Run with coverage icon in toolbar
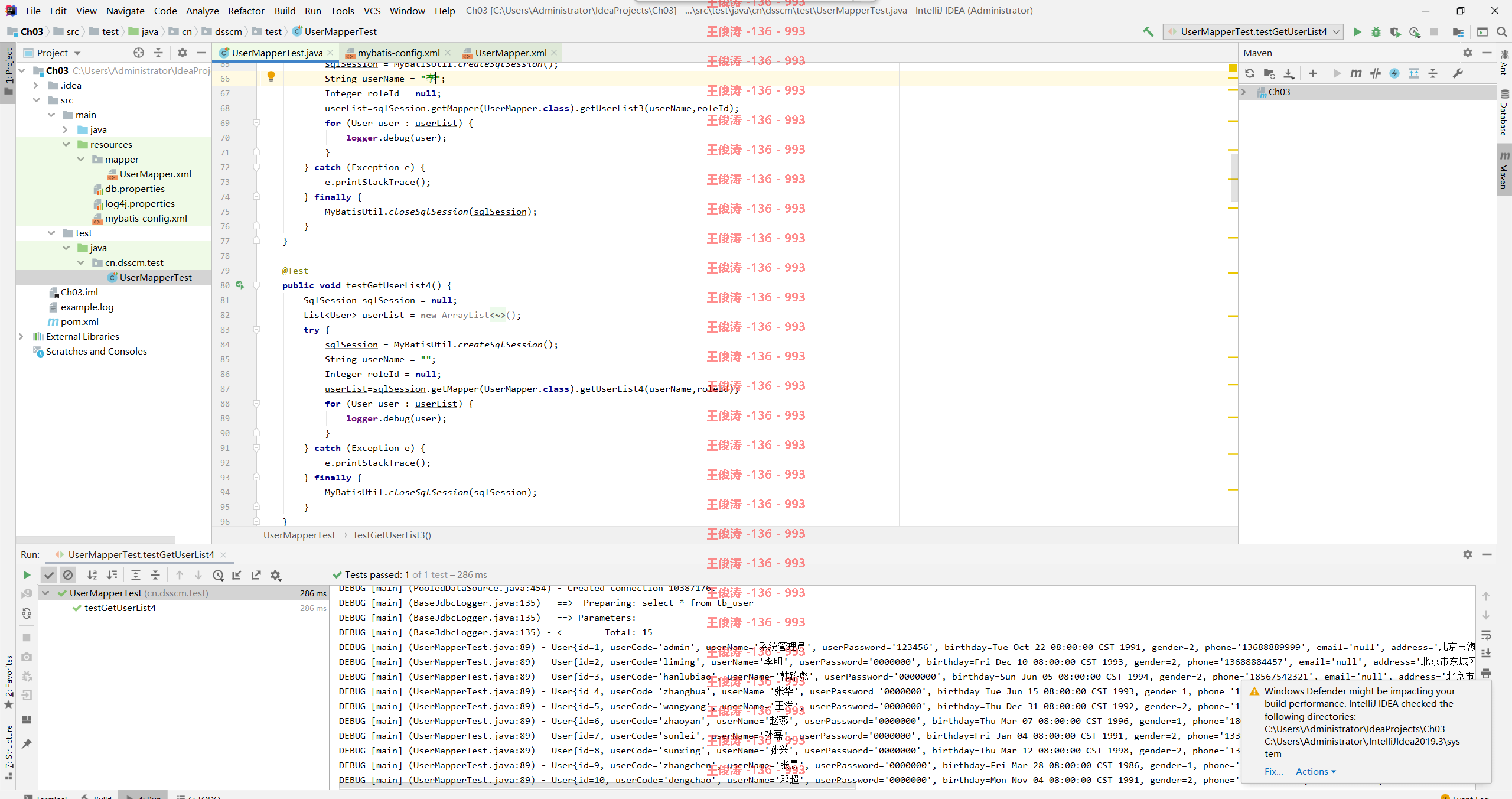Viewport: 1512px width, 799px height. click(x=1395, y=32)
